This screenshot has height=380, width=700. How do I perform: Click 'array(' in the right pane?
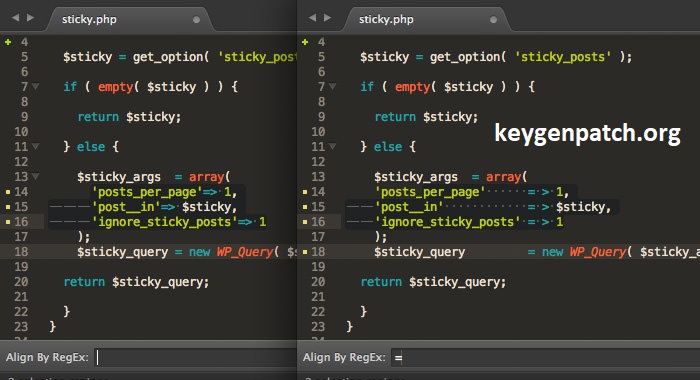click(x=507, y=177)
